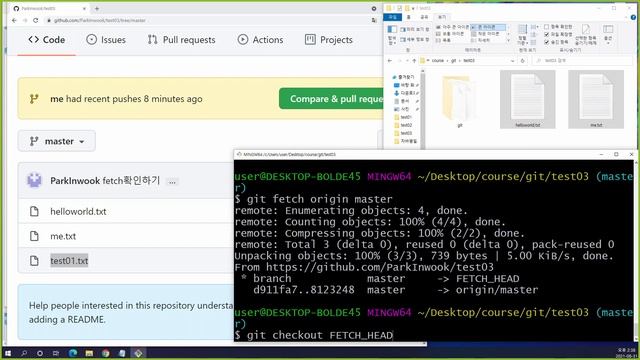Toggle file name extensions checkbox
The width and height of the screenshot is (640, 360).
pyautogui.click(x=558, y=34)
